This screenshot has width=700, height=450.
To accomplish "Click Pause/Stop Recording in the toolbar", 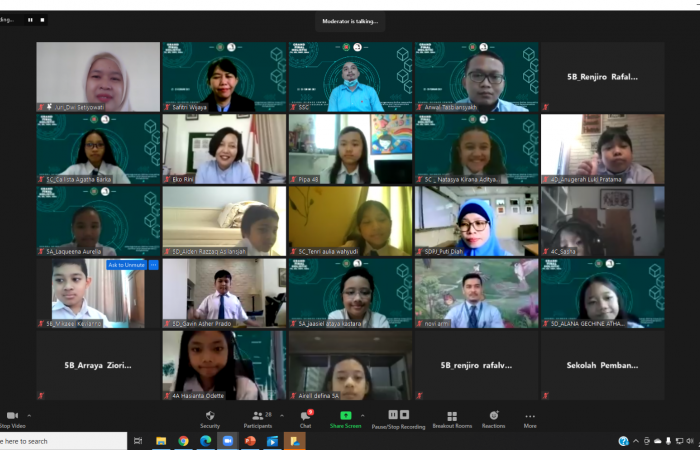I will [398, 418].
